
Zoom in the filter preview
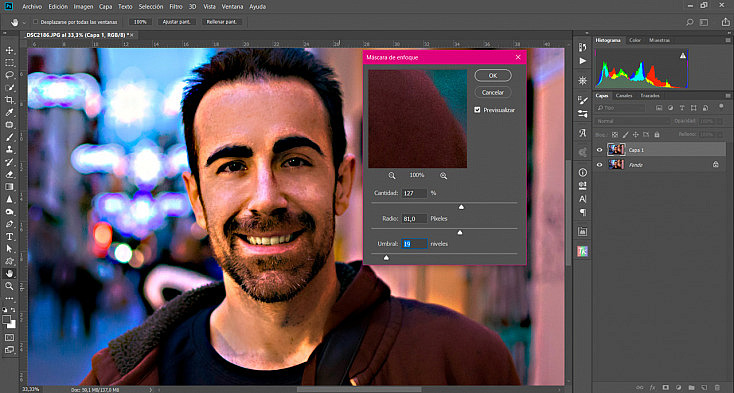443,176
